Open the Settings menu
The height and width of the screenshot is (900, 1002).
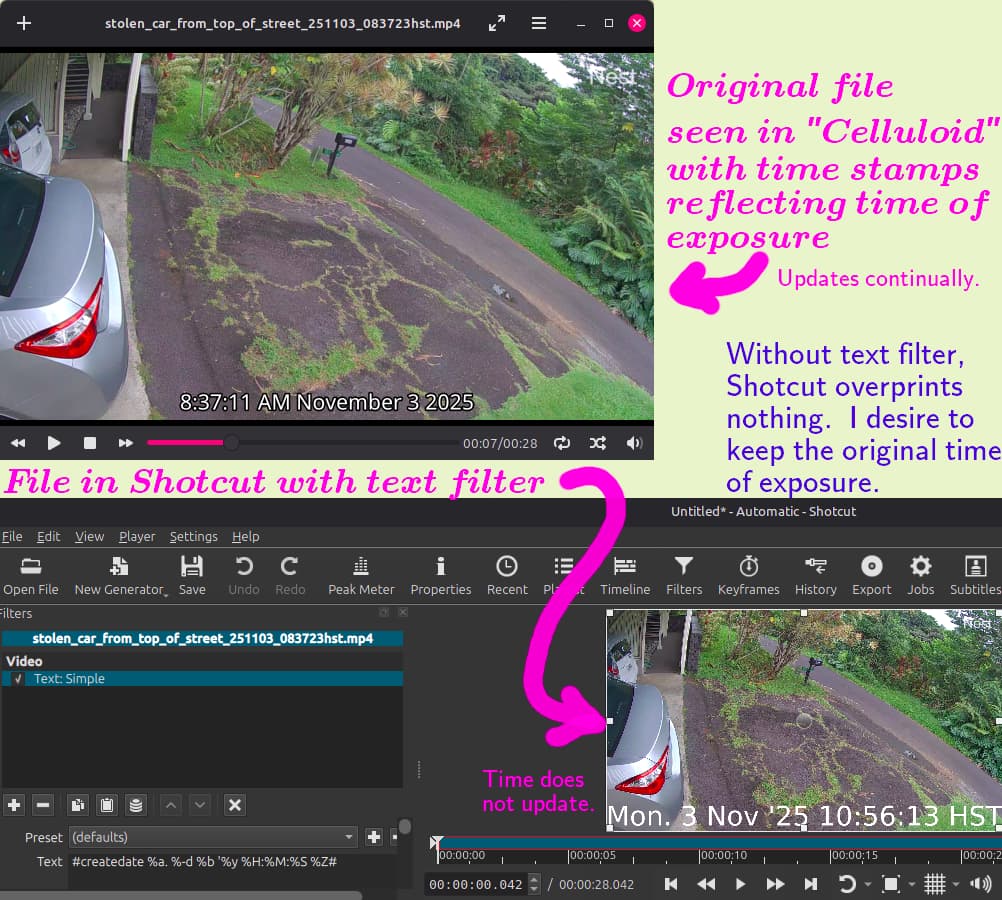click(193, 536)
